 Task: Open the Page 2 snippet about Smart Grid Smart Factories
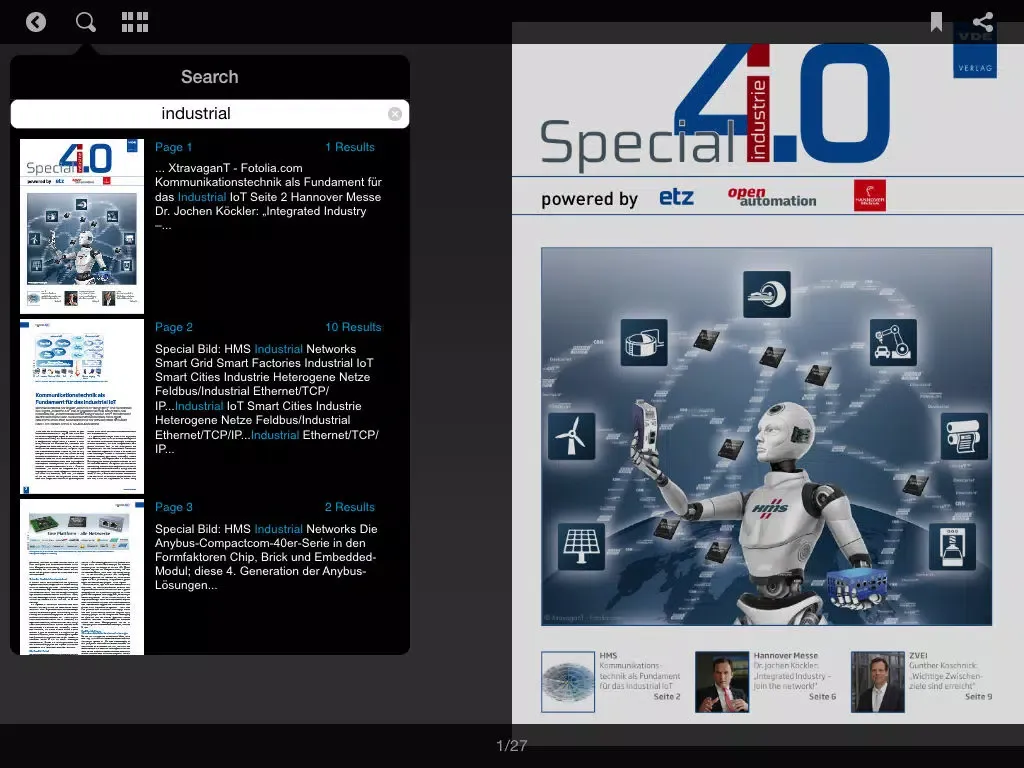(x=267, y=399)
